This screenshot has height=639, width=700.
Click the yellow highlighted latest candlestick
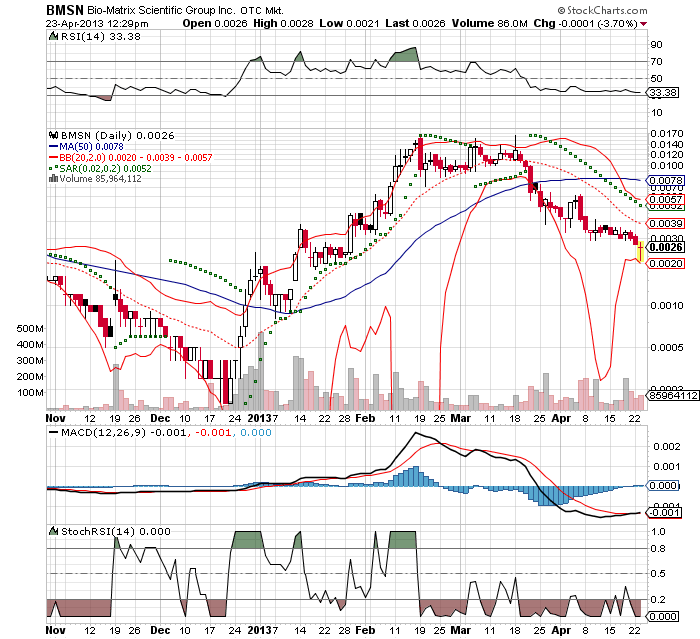(640, 251)
